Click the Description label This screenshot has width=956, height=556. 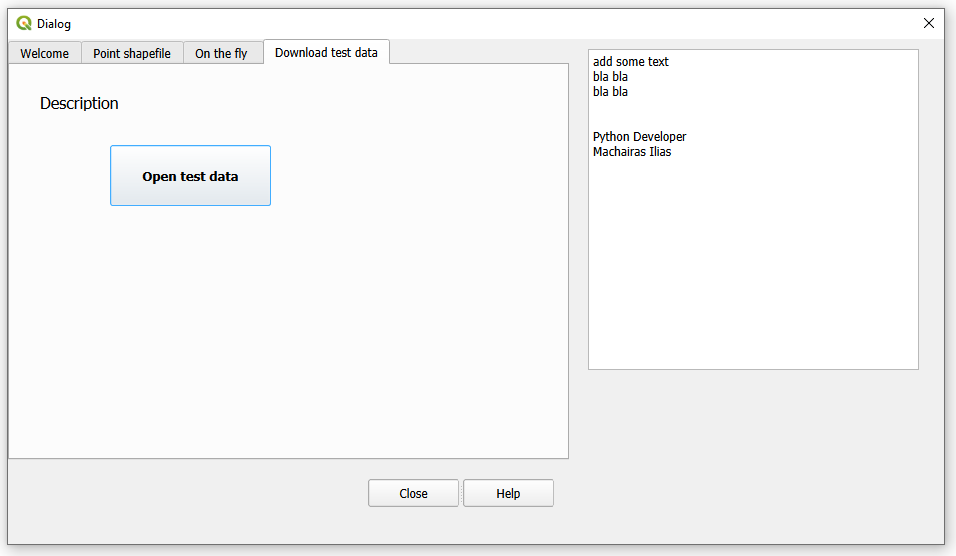click(79, 104)
